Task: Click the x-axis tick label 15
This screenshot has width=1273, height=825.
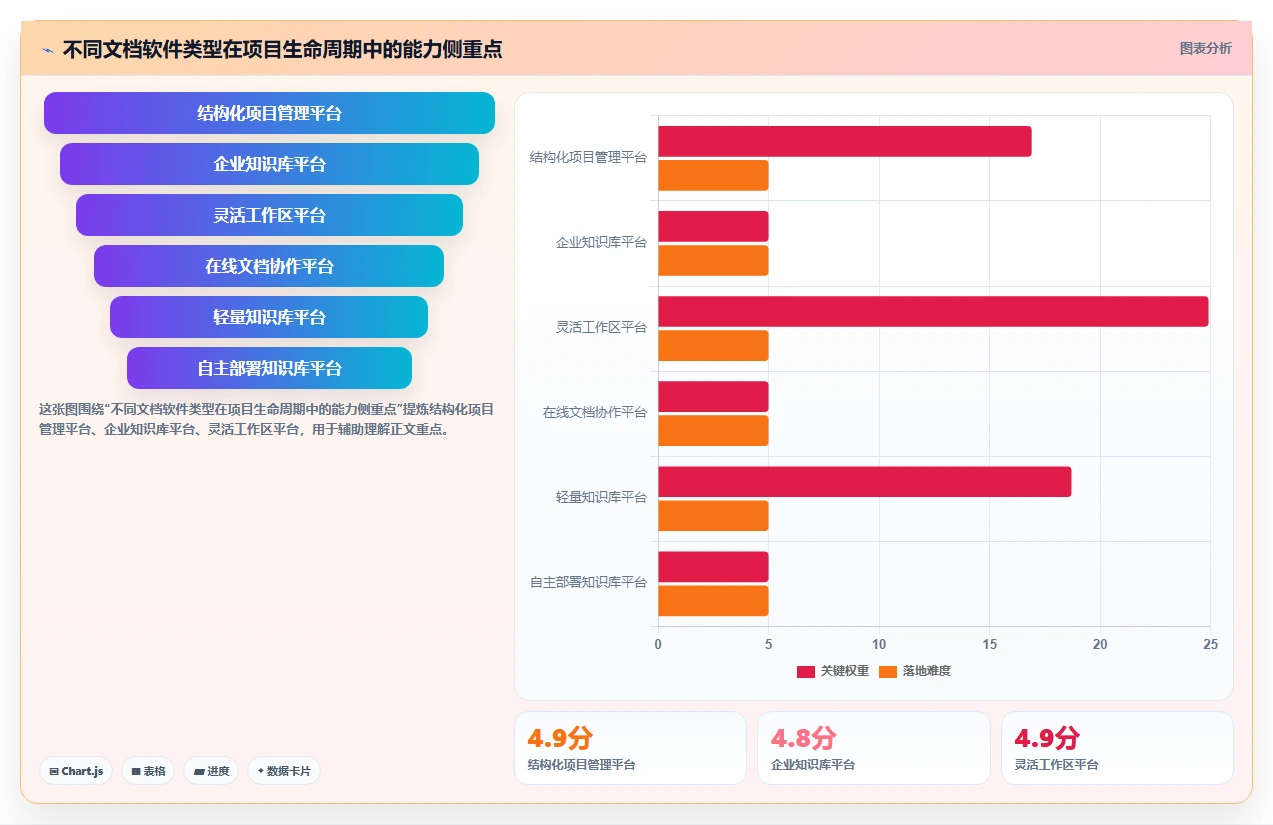Action: pos(990,645)
